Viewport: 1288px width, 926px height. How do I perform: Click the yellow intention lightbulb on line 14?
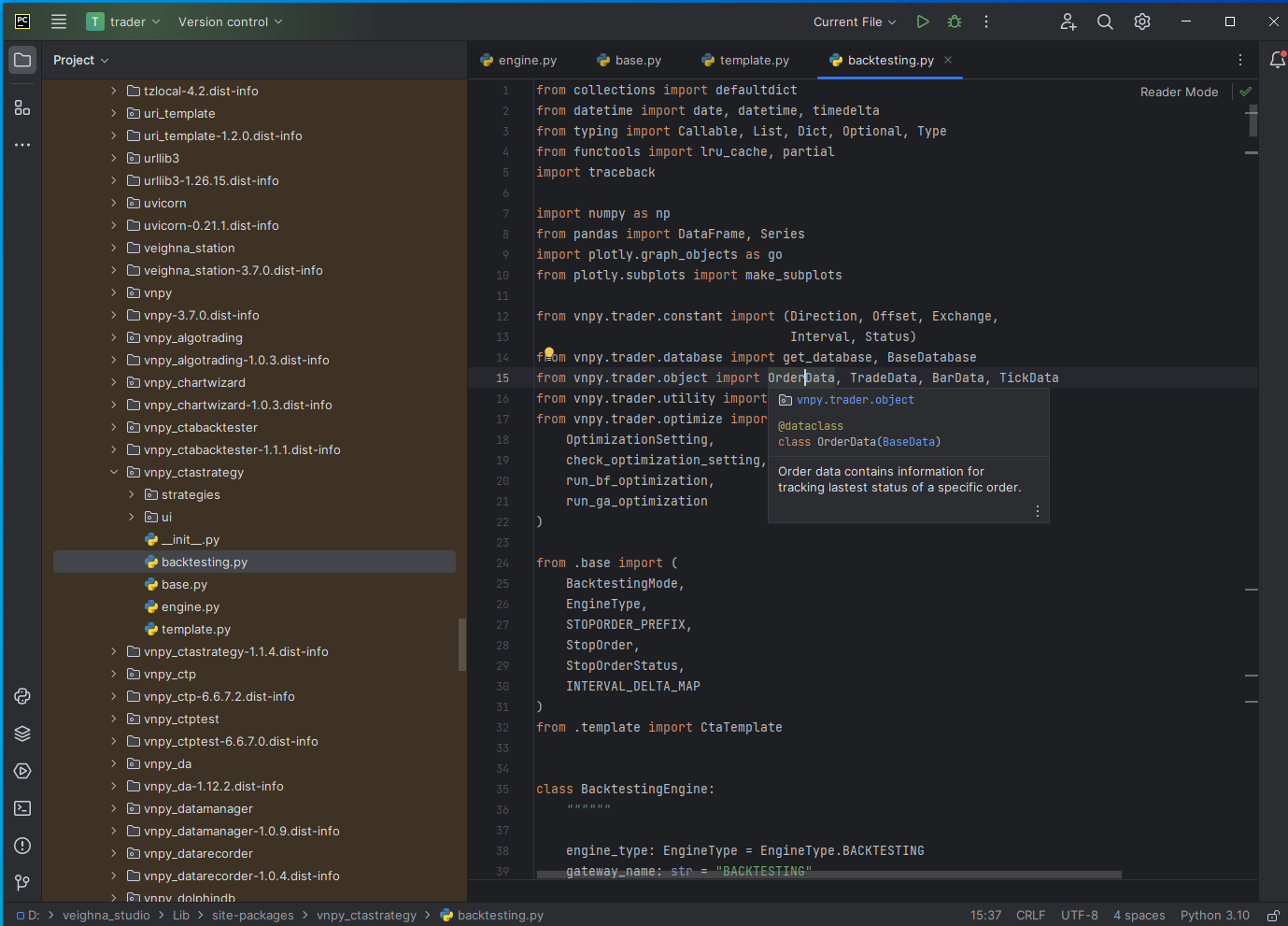click(x=549, y=353)
